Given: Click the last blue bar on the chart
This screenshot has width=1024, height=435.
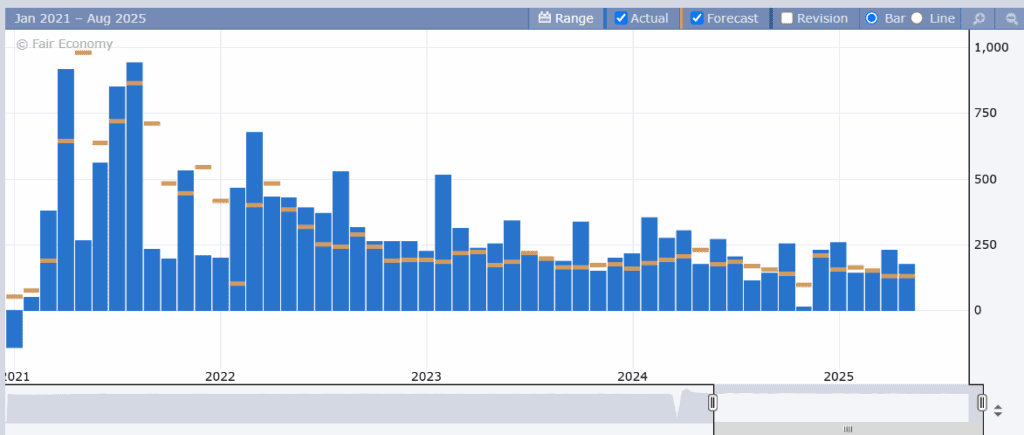Looking at the screenshot, I should [906, 287].
